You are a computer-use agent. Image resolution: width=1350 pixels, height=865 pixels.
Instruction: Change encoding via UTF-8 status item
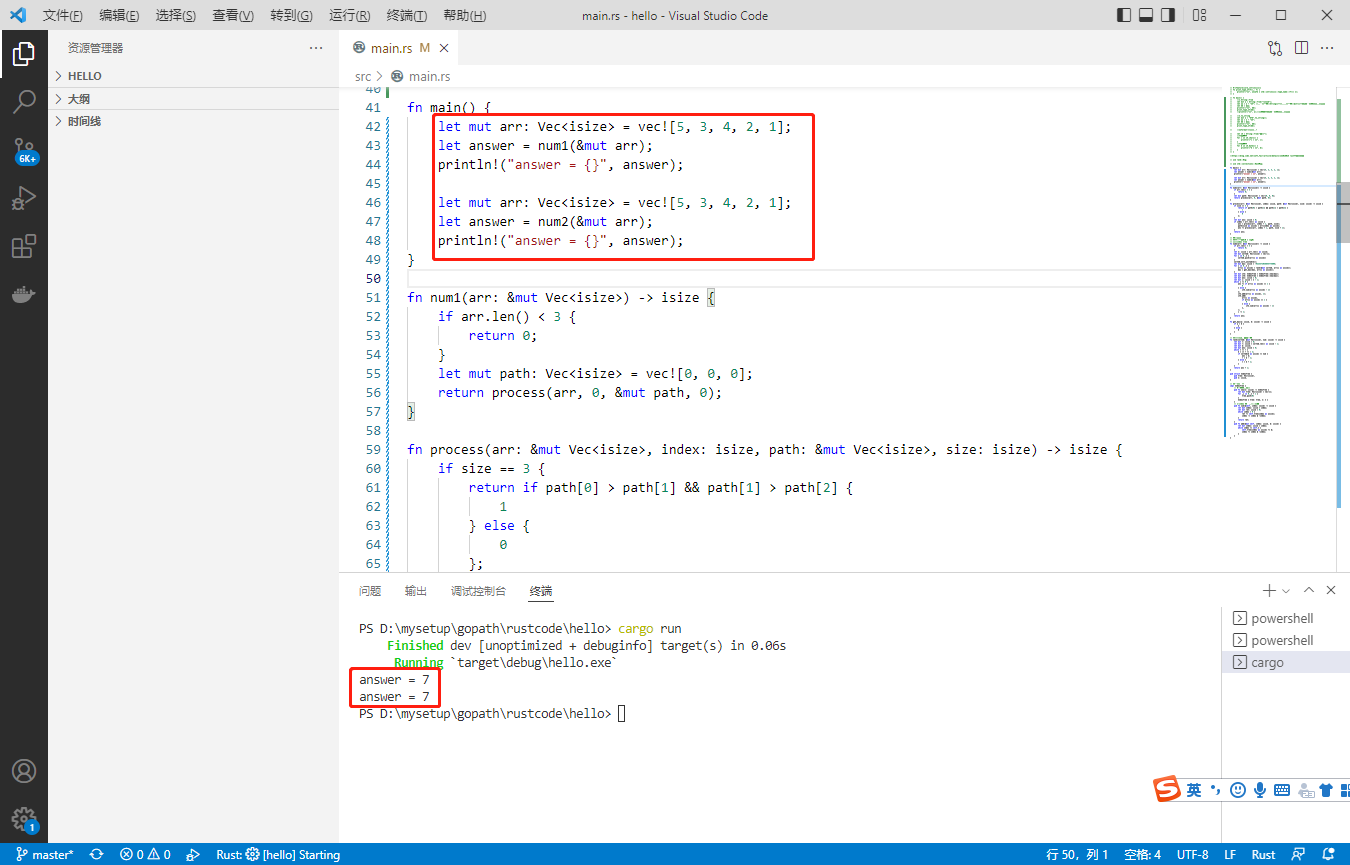(1193, 855)
